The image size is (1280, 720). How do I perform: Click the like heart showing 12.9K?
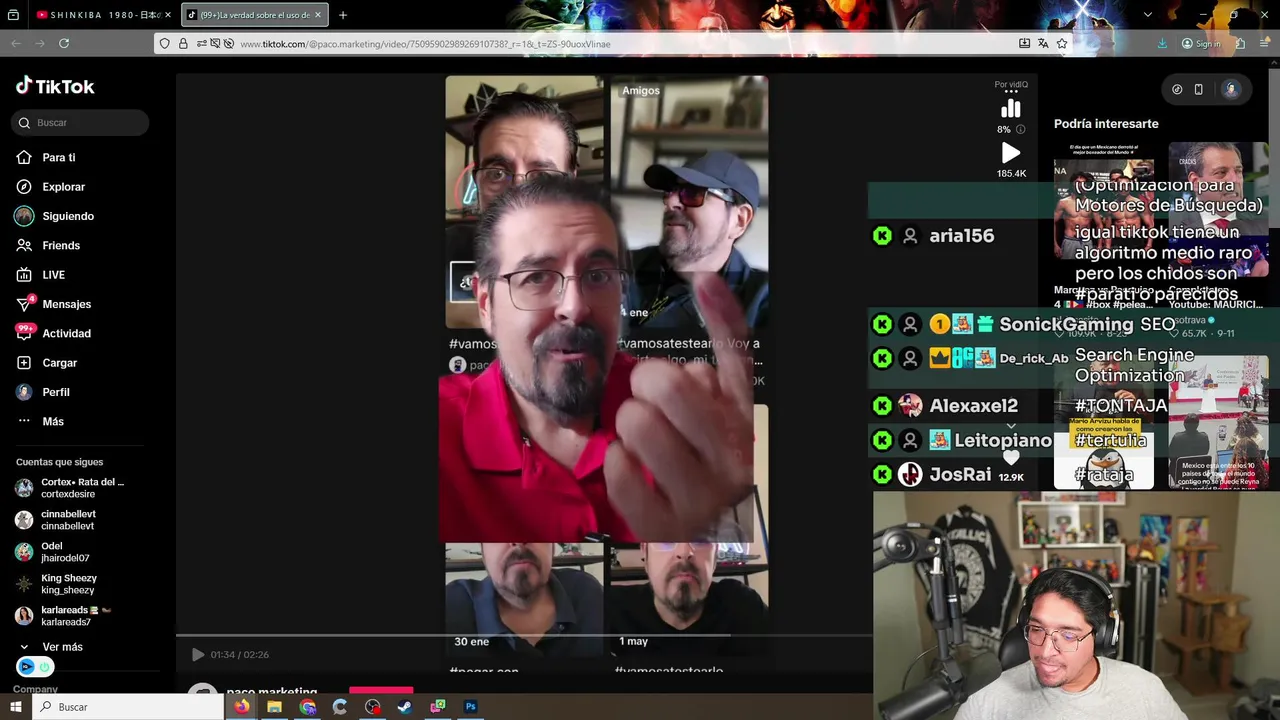pos(1011,458)
